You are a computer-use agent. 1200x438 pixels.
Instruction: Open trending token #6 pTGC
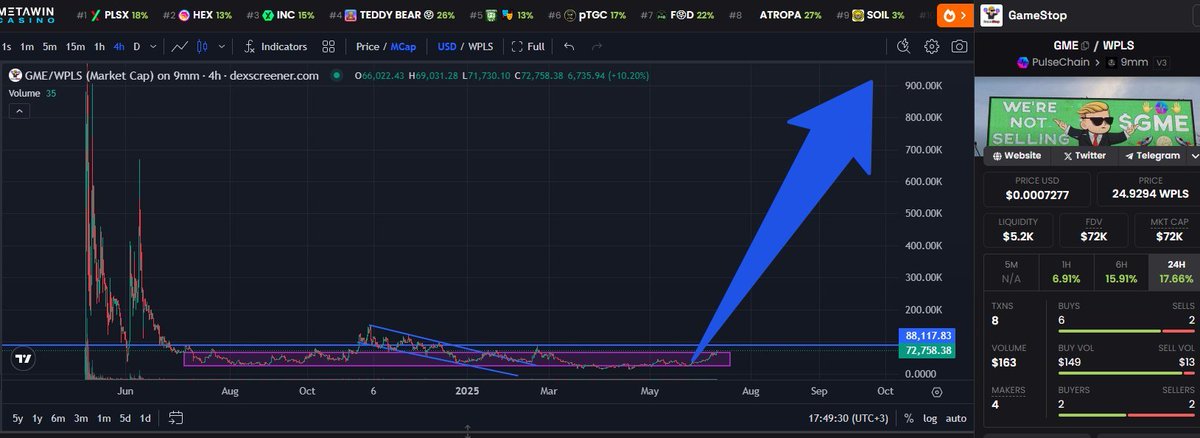click(x=587, y=16)
